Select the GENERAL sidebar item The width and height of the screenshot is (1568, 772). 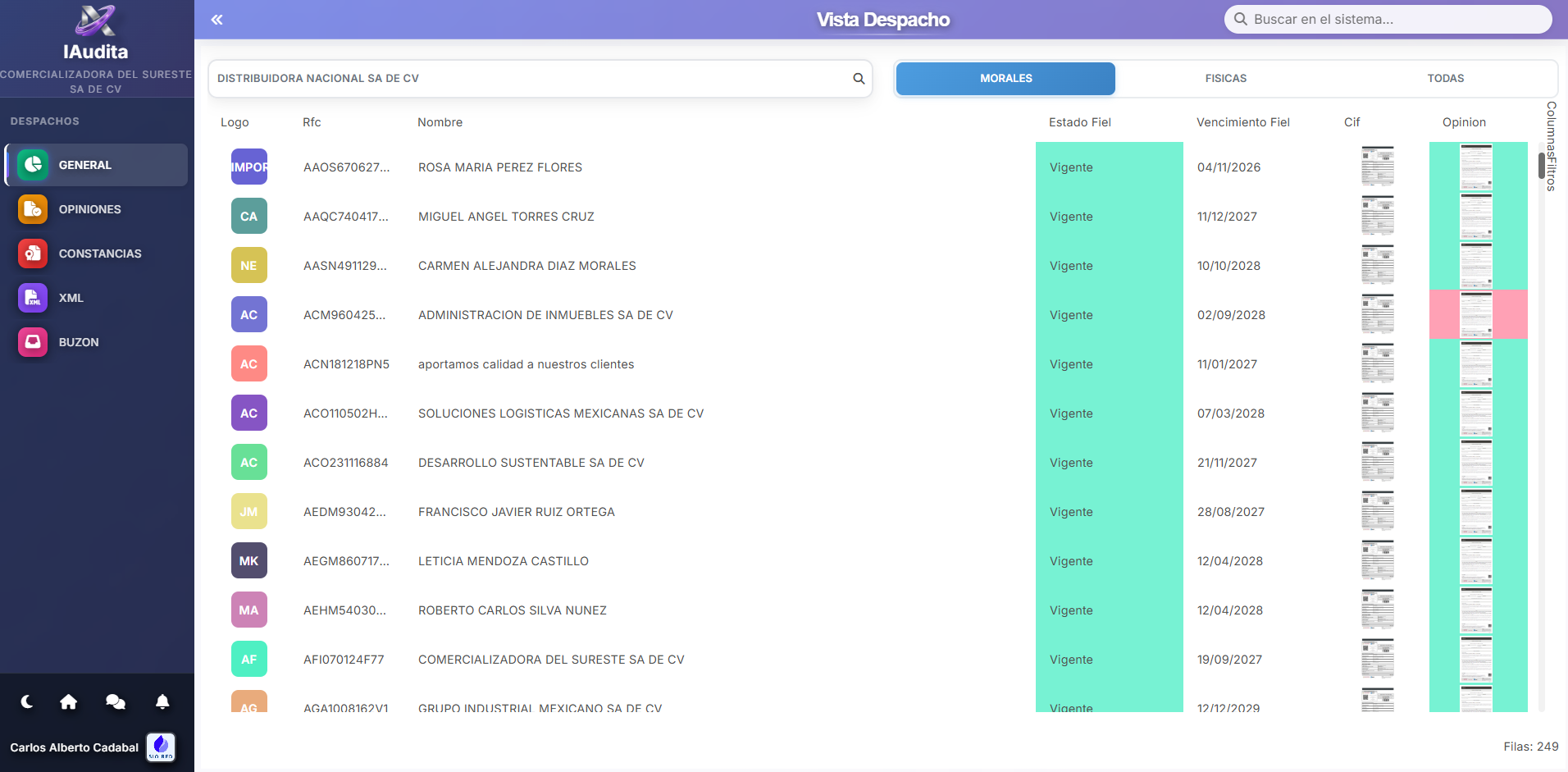[84, 165]
